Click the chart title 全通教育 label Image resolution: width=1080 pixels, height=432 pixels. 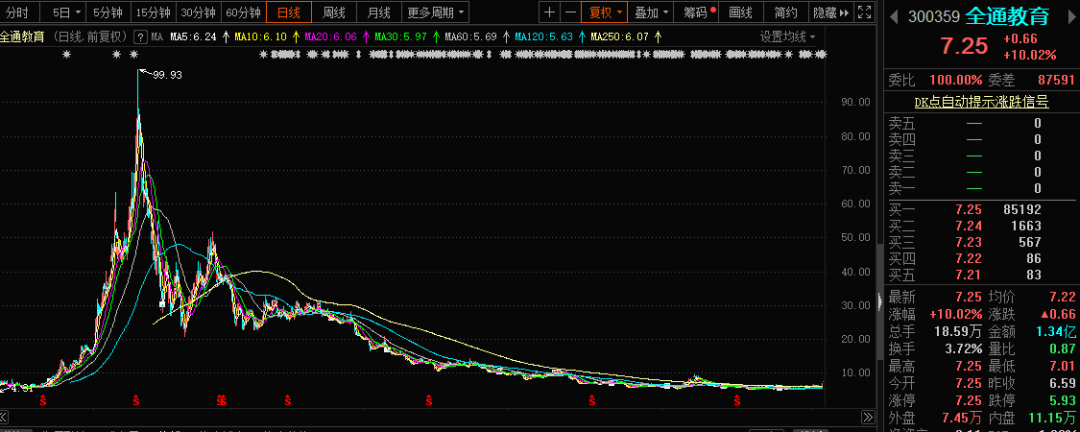[x=23, y=37]
